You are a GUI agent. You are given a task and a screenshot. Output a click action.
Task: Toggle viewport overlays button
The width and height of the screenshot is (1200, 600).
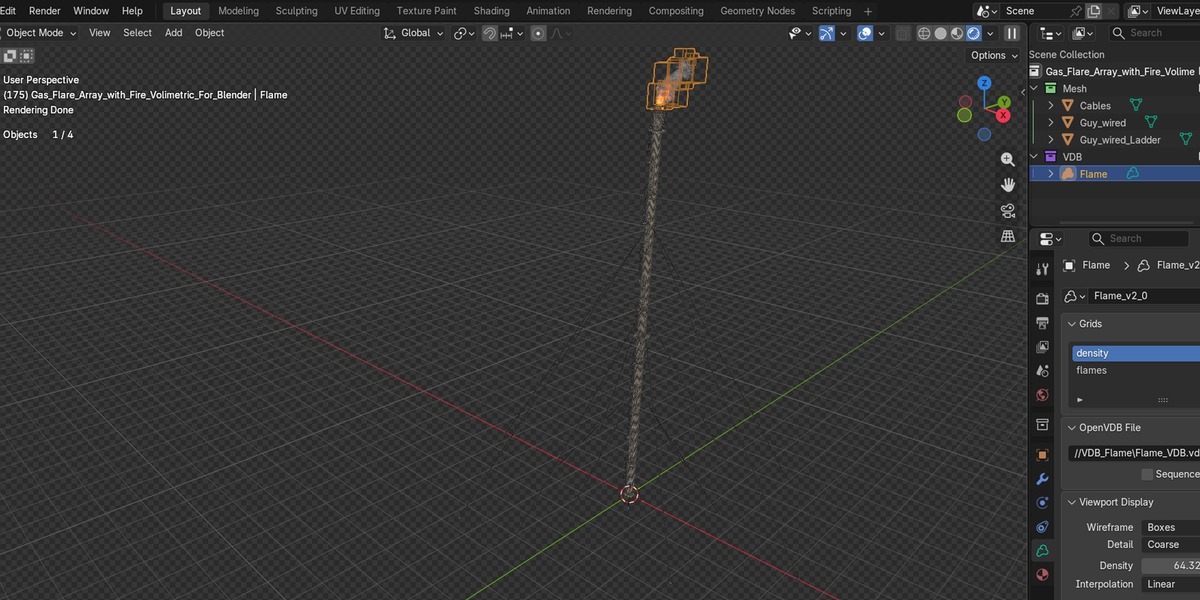click(x=865, y=33)
